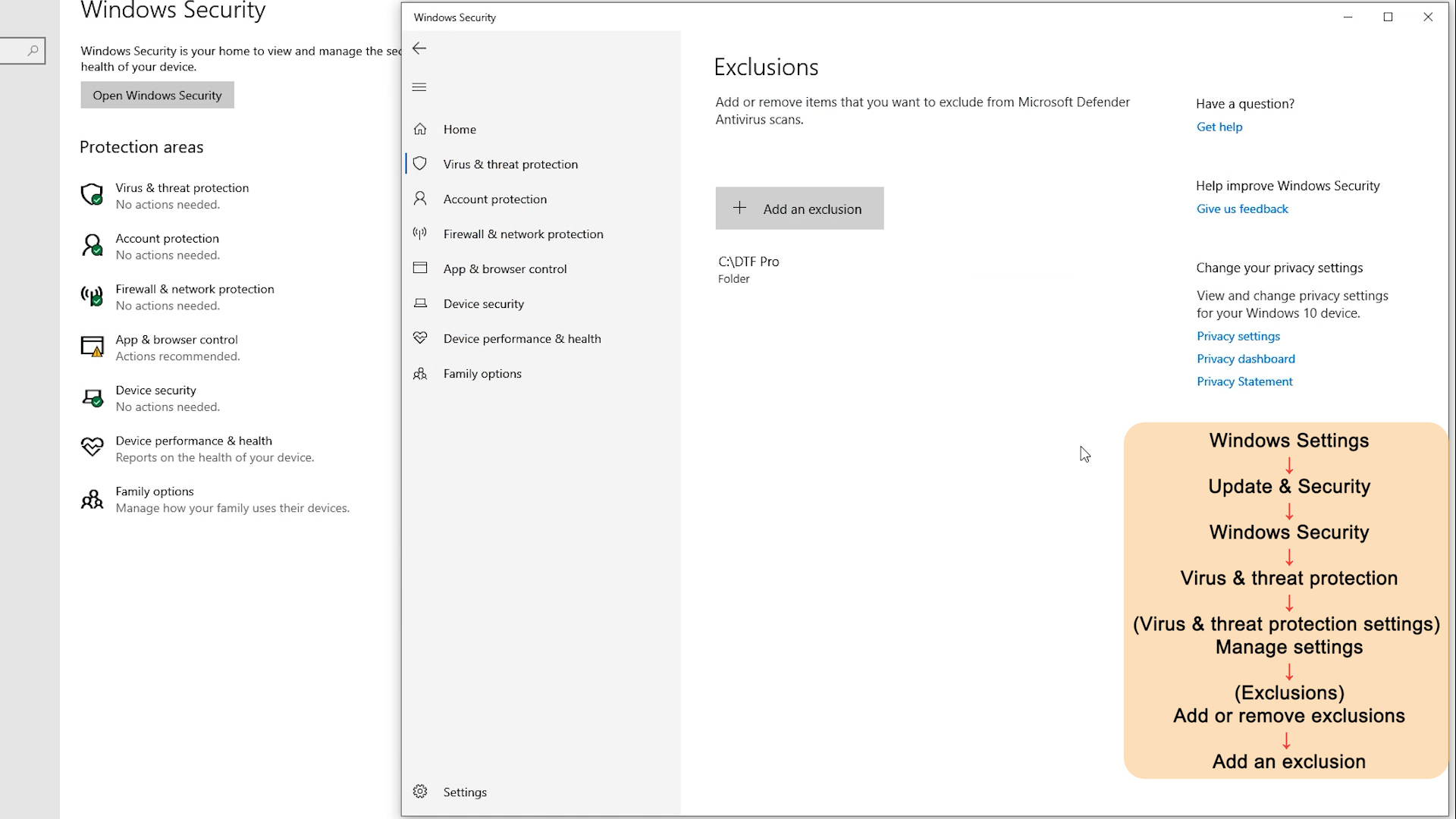
Task: Click the window icon for App & browser control
Action: [x=420, y=268]
